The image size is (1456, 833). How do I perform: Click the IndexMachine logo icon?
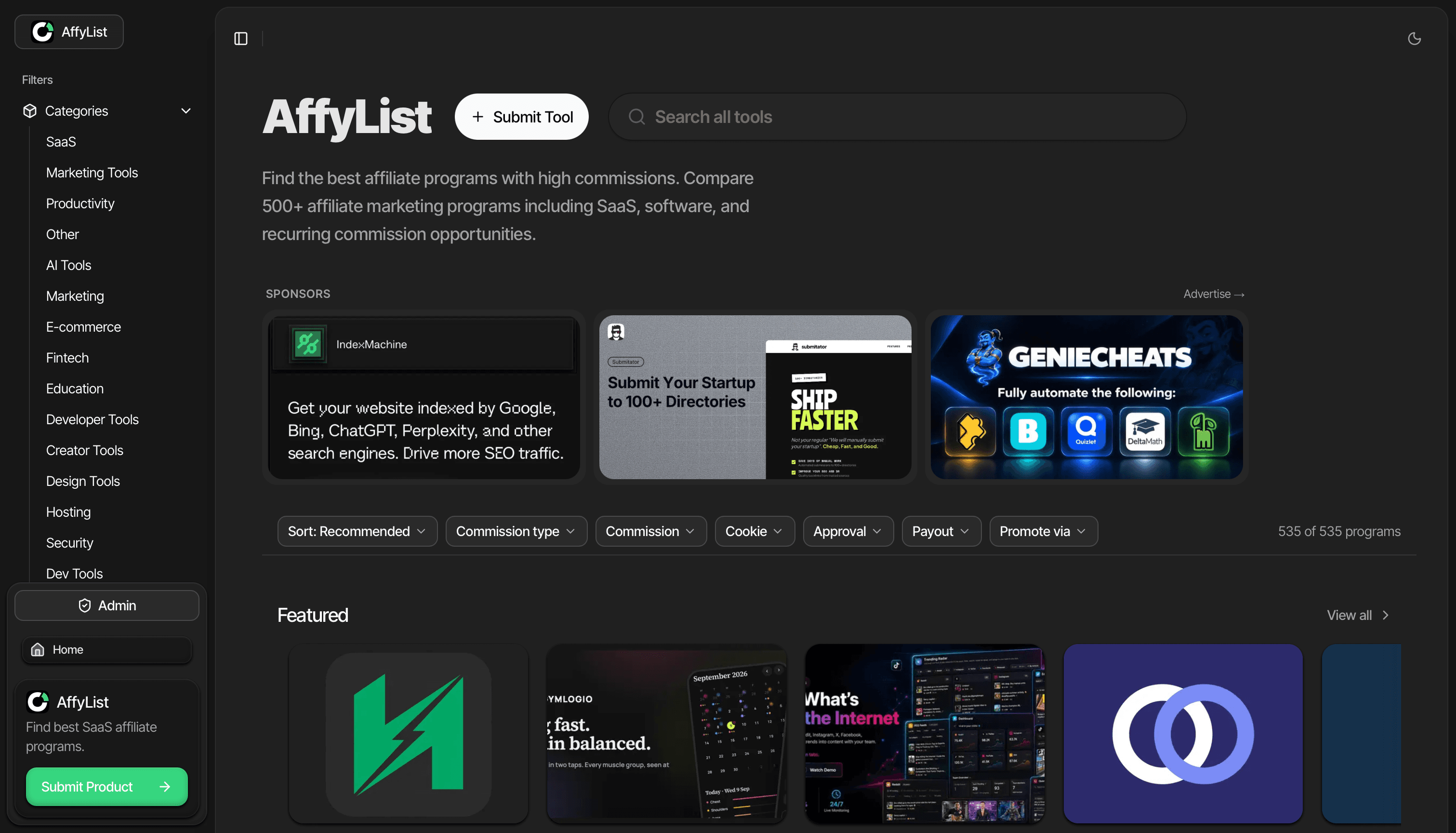pyautogui.click(x=308, y=344)
